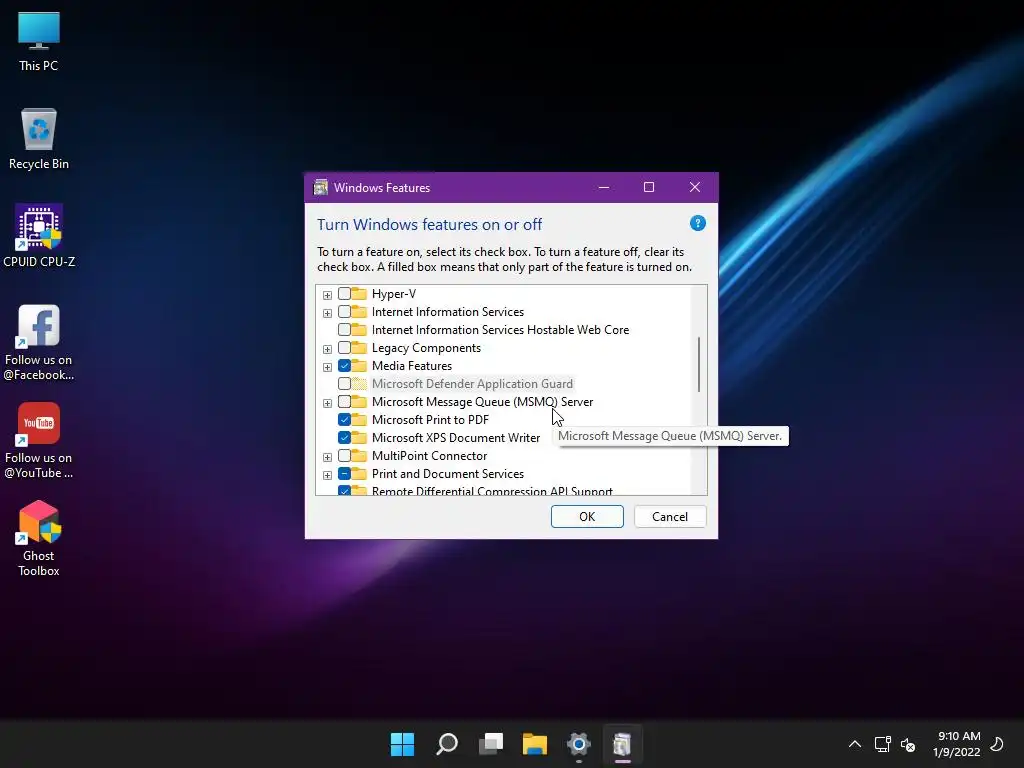The height and width of the screenshot is (768, 1024).
Task: Expand the Hyper-V tree node
Action: (x=327, y=295)
